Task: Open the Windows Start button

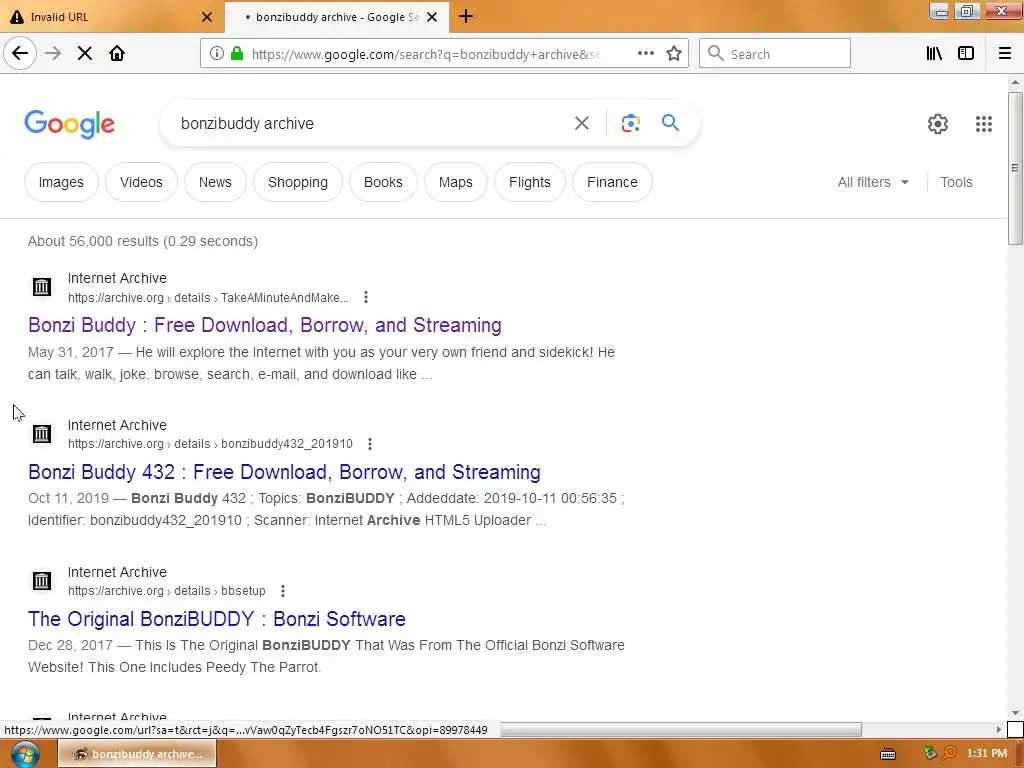Action: 25,754
